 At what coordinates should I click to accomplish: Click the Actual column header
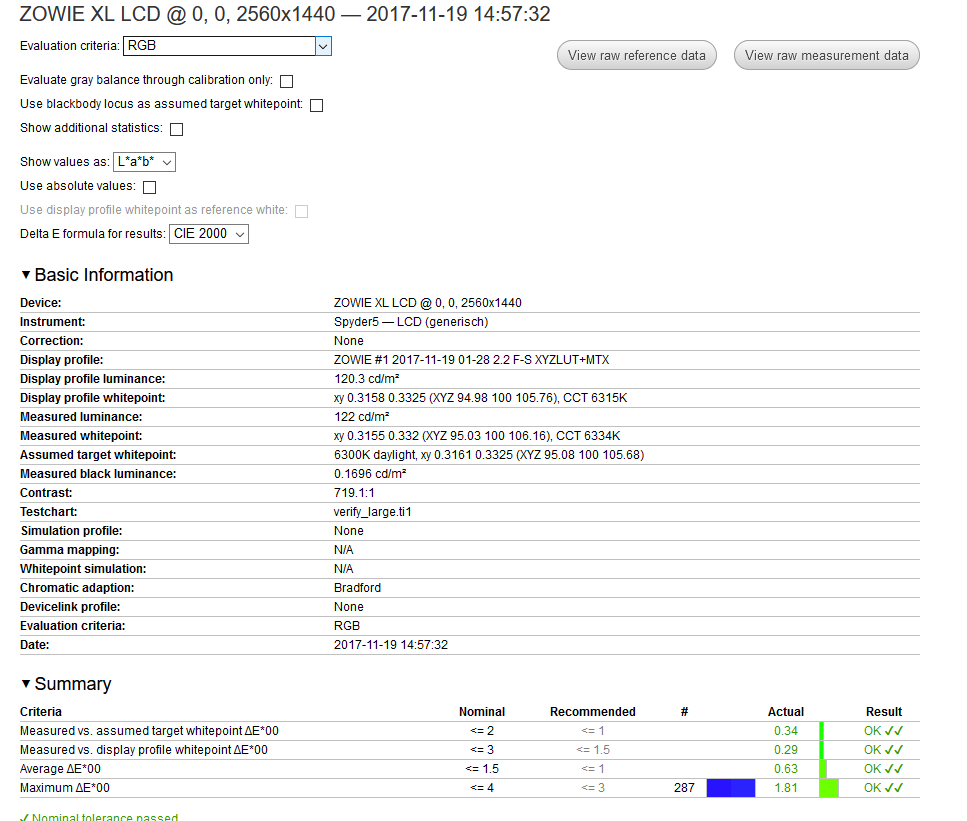pos(786,712)
